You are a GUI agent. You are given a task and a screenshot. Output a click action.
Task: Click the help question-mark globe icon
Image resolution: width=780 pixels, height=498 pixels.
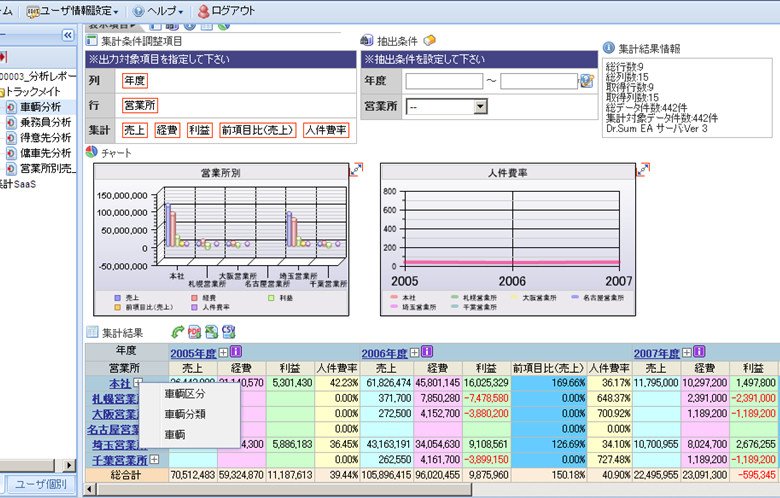click(x=139, y=11)
